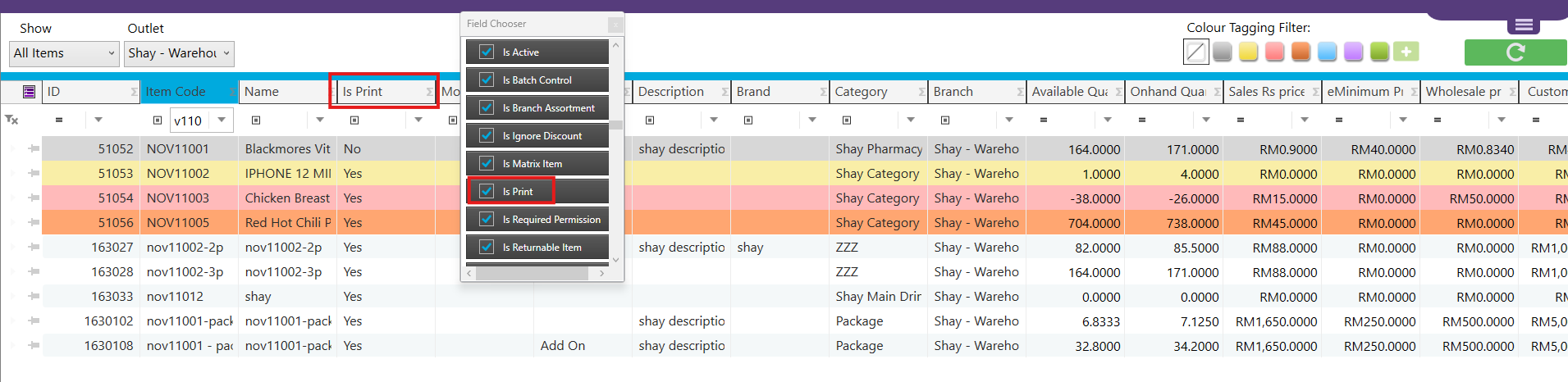This screenshot has height=382, width=1568.
Task: Close the Field Chooser panel
Action: tap(615, 25)
